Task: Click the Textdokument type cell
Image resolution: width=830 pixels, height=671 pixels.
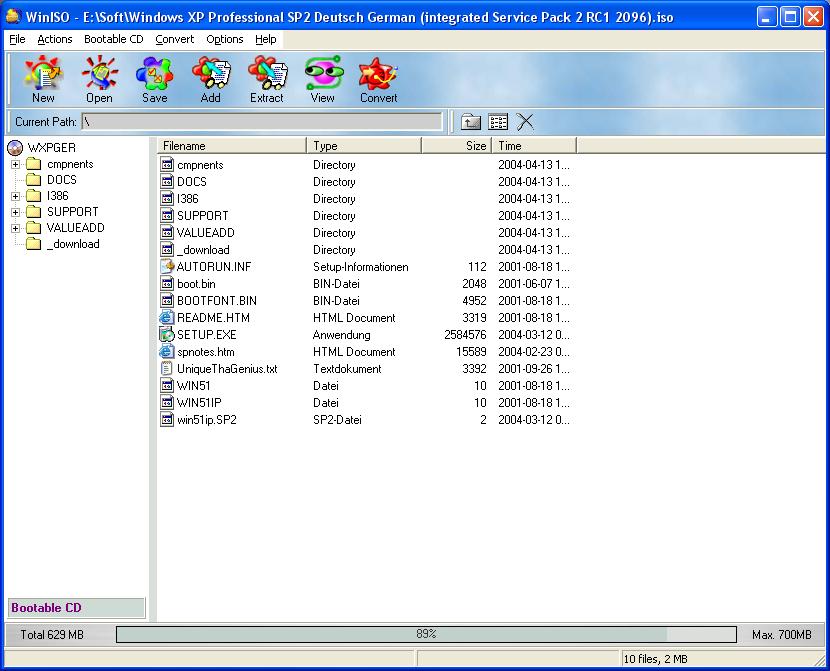Action: (x=347, y=369)
